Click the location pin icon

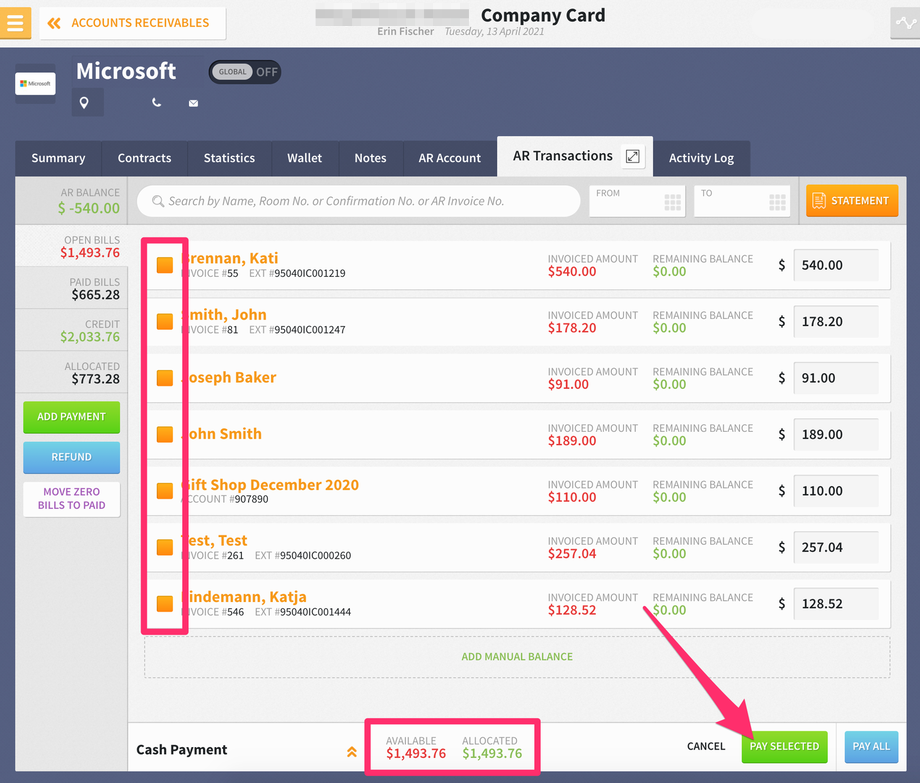click(84, 103)
